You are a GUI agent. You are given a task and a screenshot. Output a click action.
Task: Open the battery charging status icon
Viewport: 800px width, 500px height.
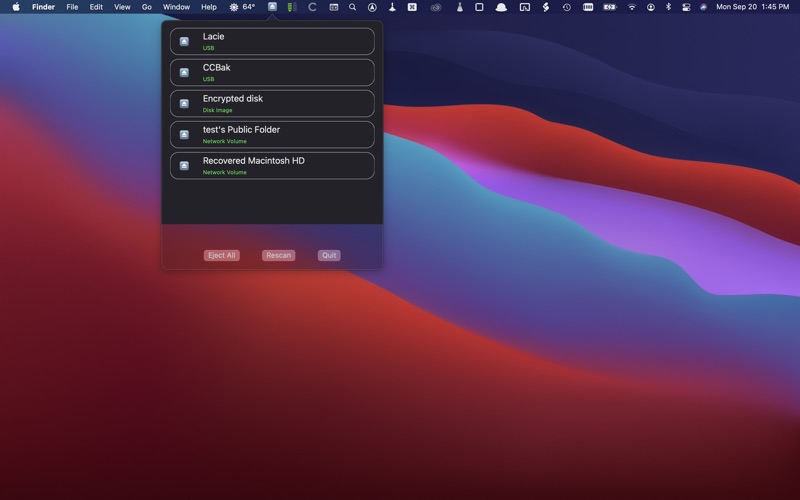pos(610,7)
